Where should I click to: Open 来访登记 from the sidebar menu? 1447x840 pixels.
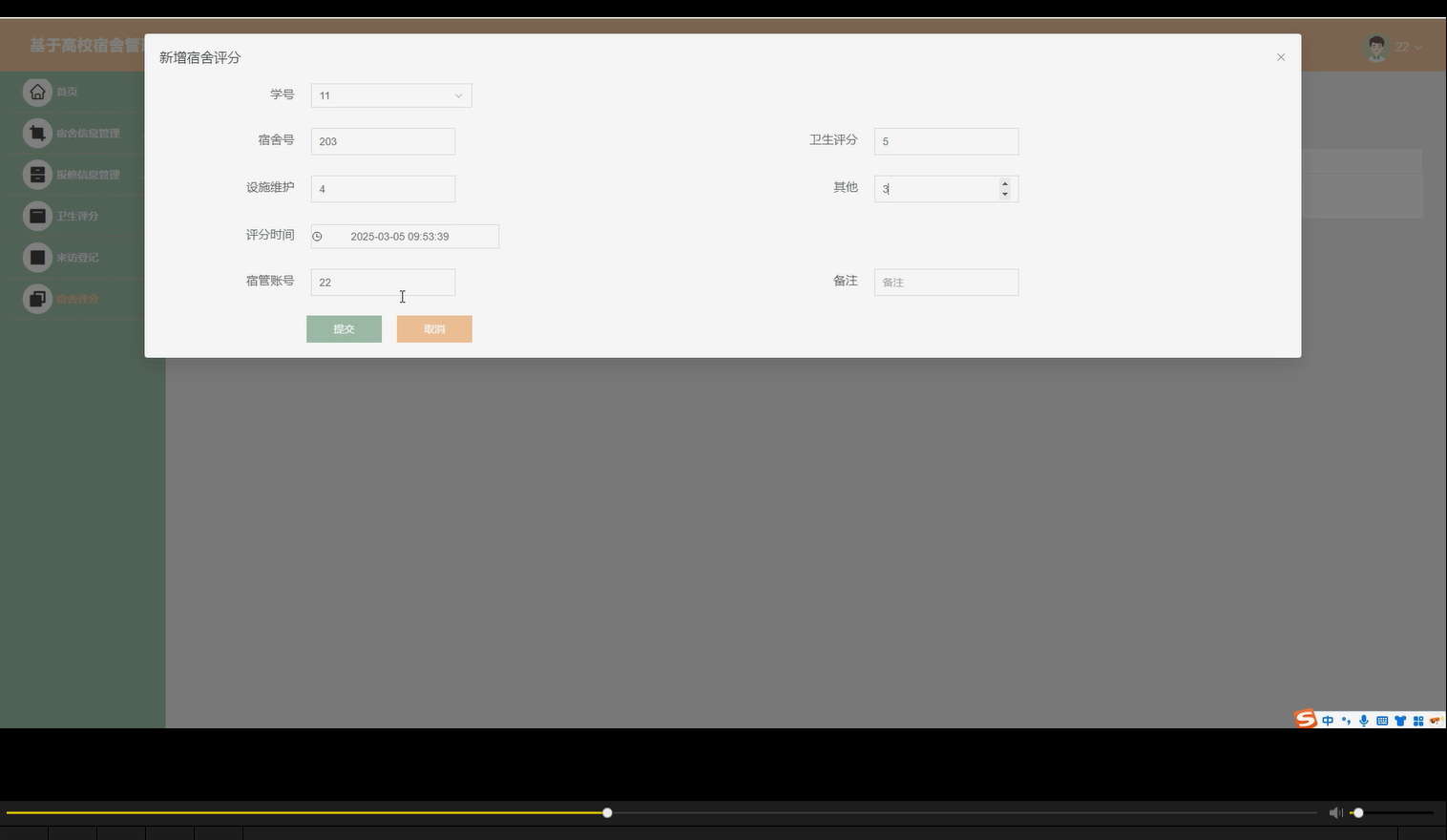(x=37, y=257)
